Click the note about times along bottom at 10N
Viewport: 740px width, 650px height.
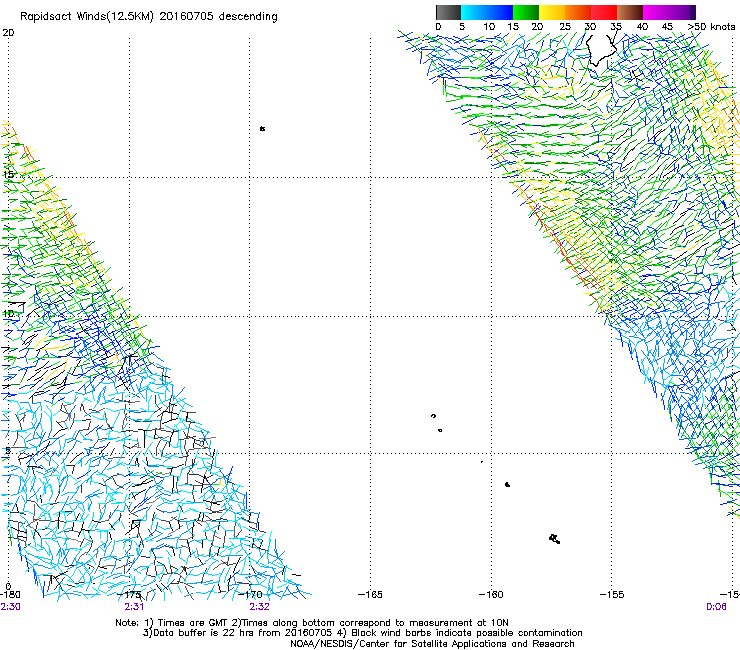point(370,623)
